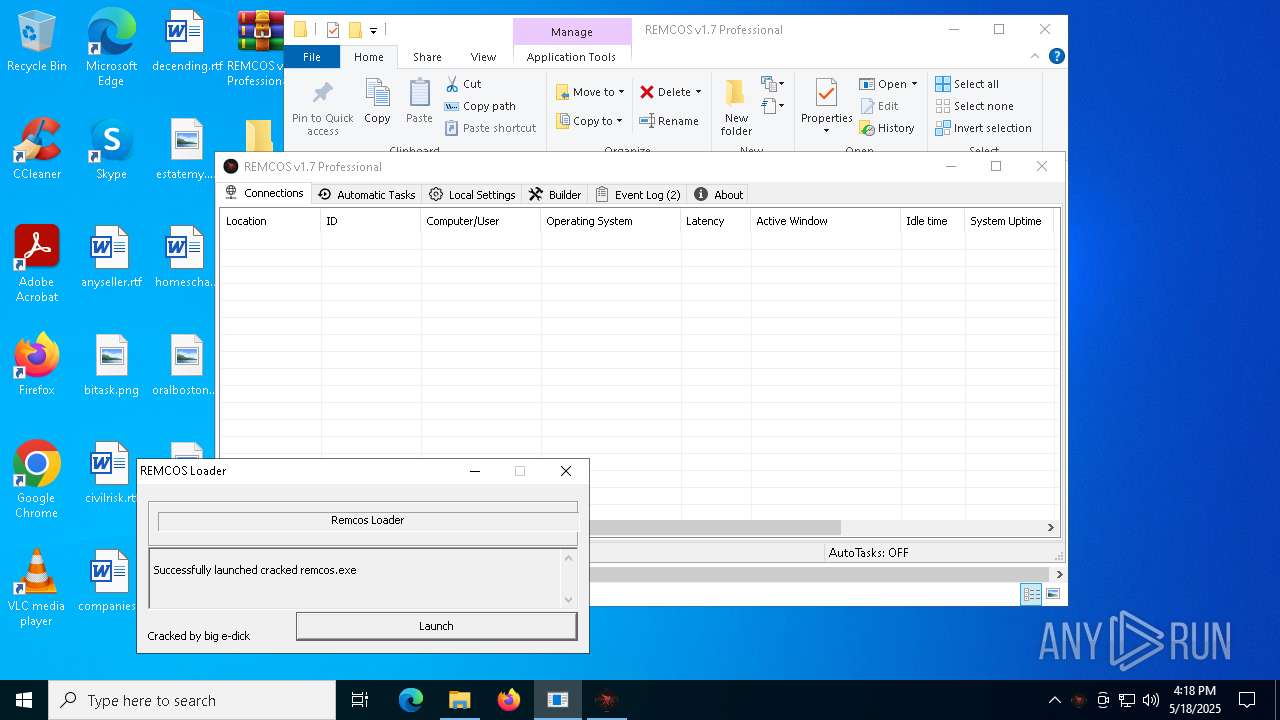Click Select all in ribbon
The height and width of the screenshot is (720, 1280).
967,84
